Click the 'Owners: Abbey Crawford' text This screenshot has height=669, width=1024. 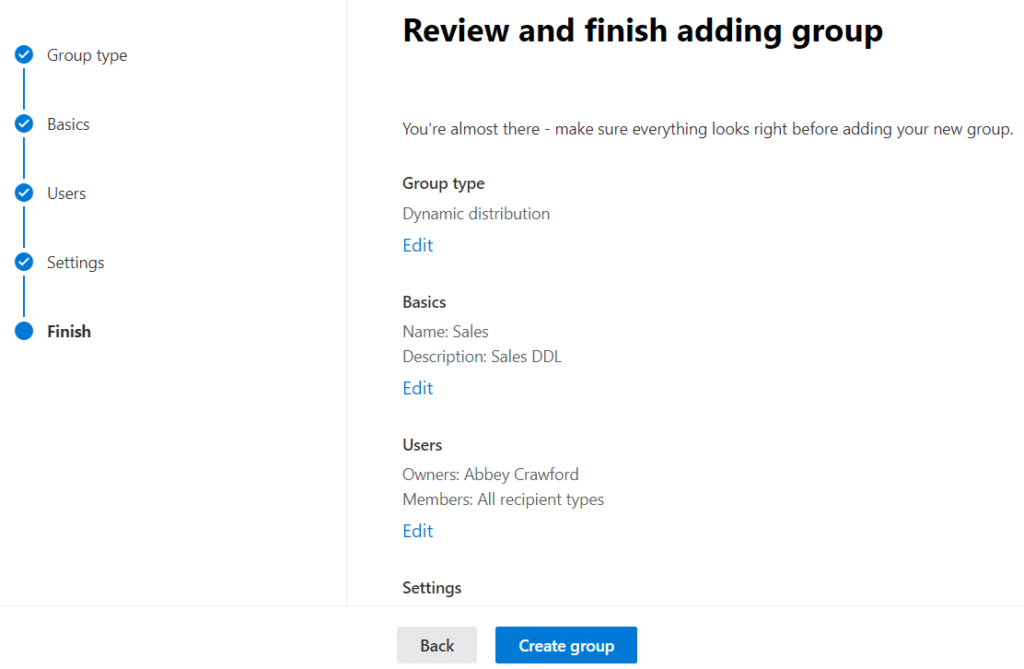490,474
